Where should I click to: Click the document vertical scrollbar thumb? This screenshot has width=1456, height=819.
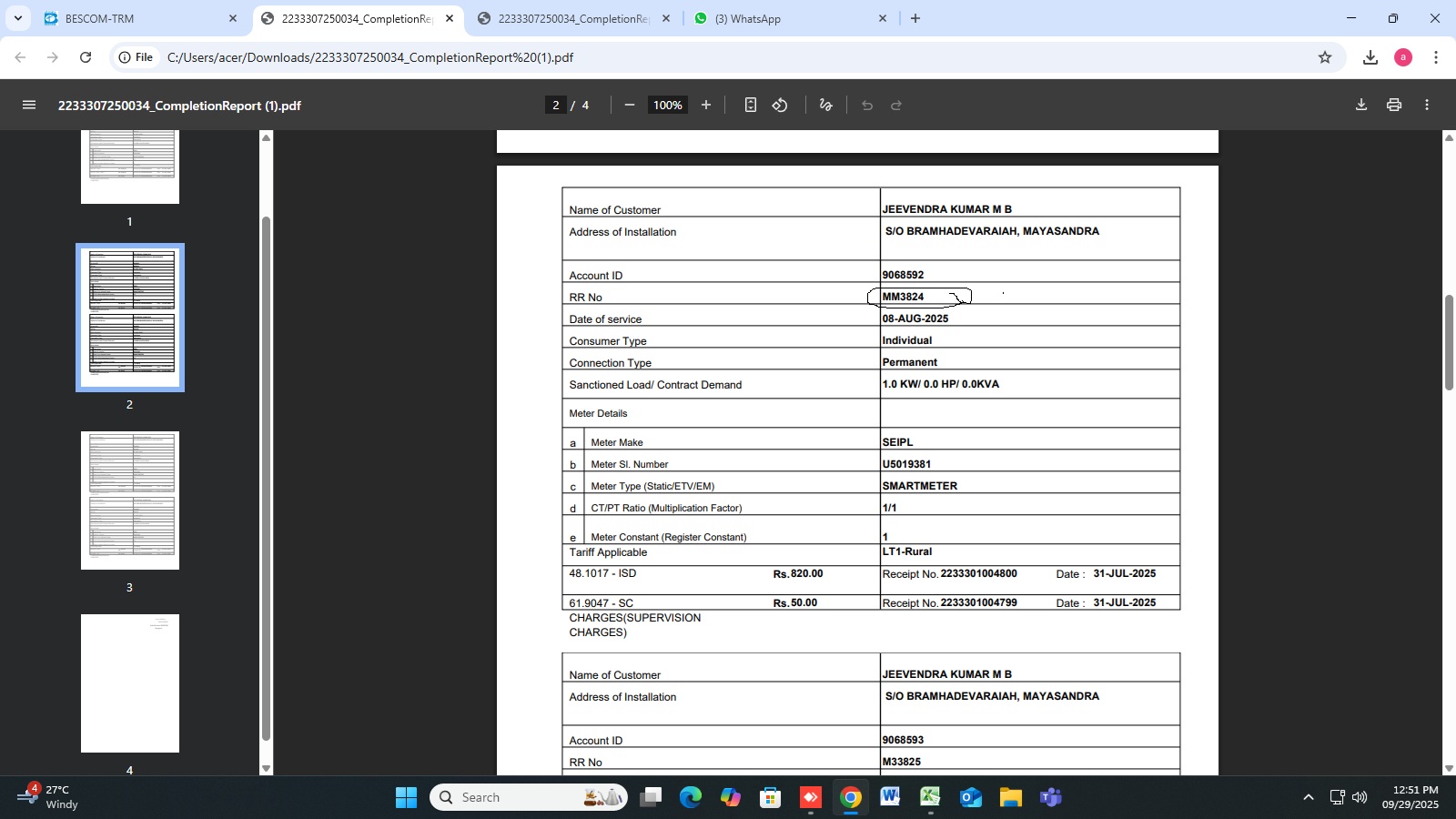1449,343
